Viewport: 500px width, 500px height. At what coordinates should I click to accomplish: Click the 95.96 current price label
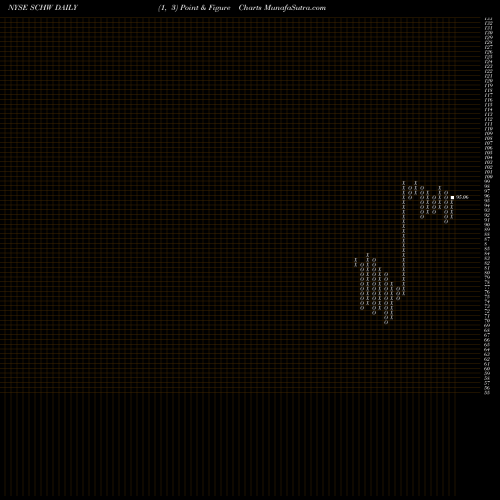pos(462,197)
